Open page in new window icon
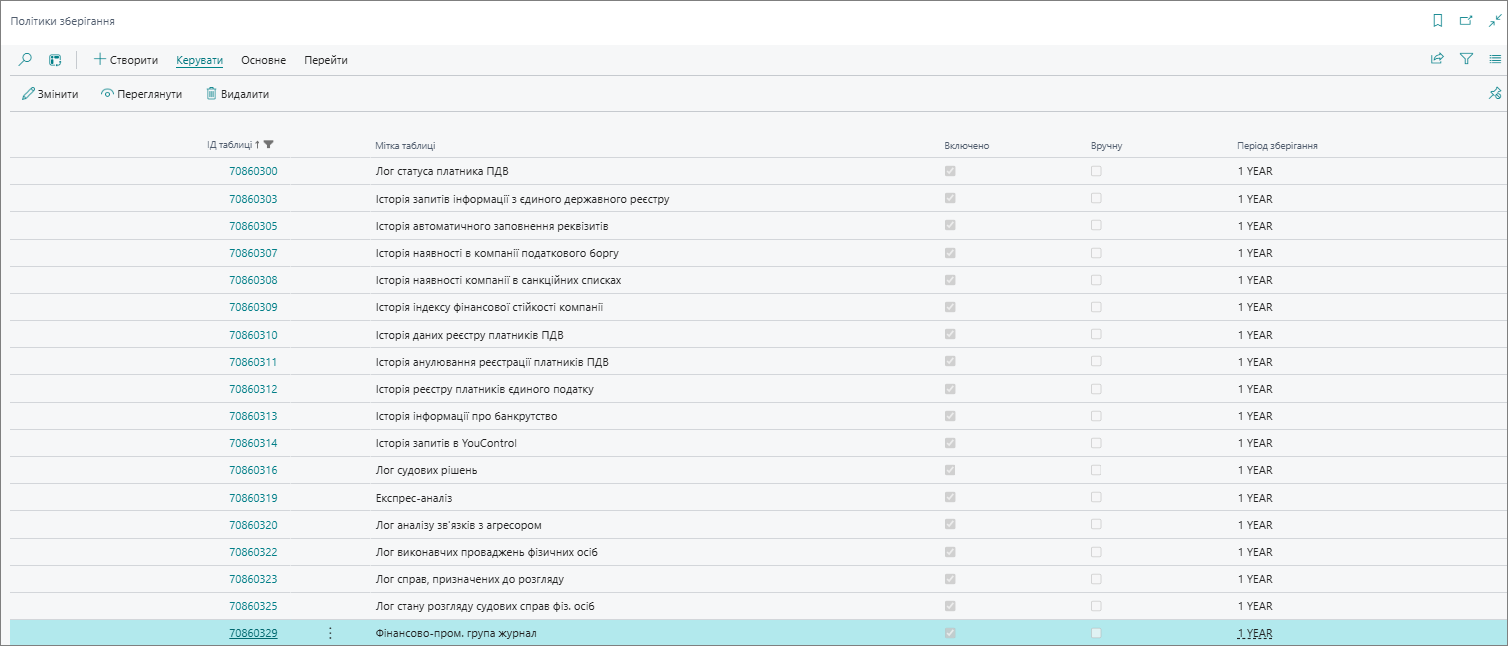The width and height of the screenshot is (1508, 646). (x=1466, y=20)
